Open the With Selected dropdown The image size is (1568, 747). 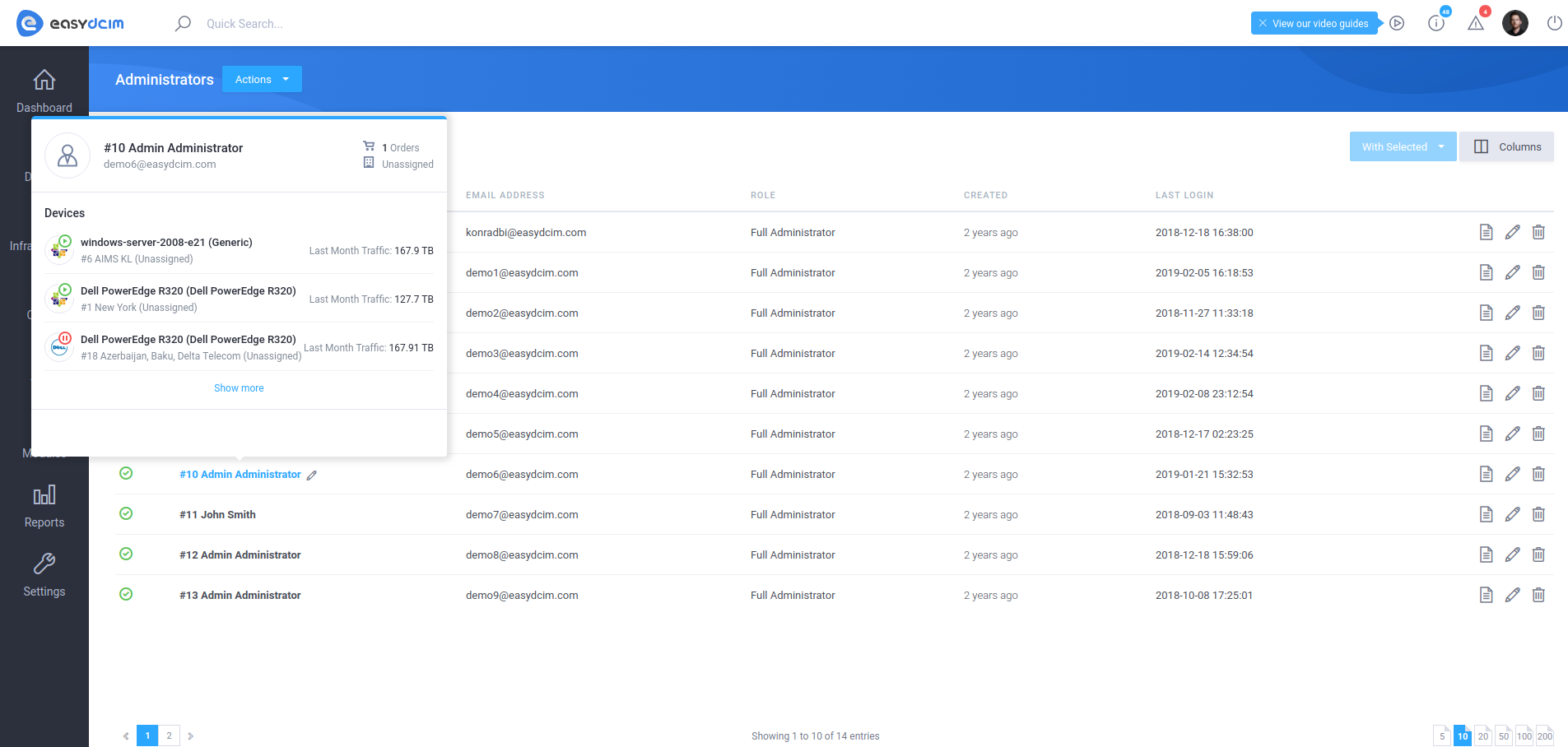point(1403,146)
